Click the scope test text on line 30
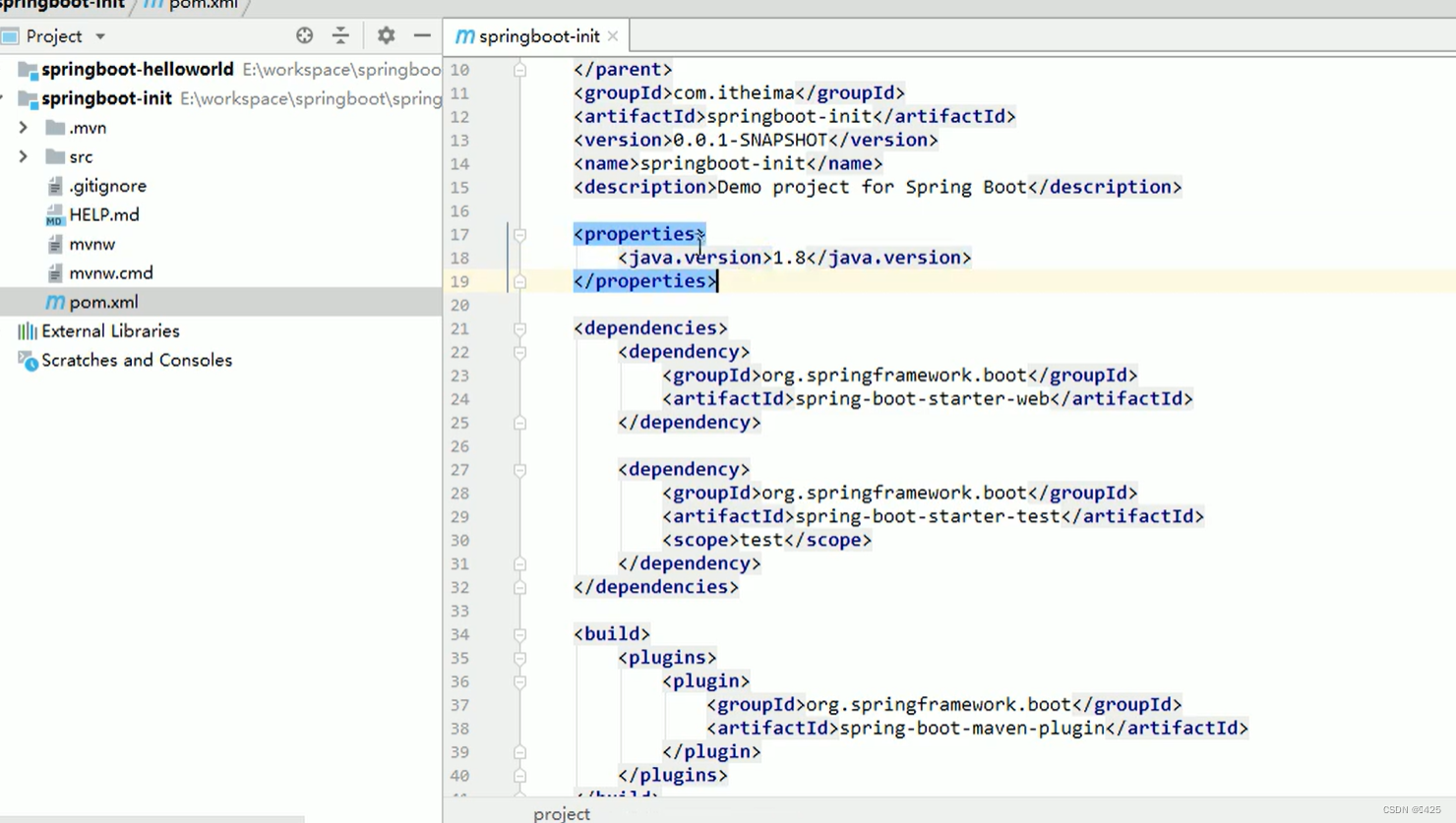 [761, 540]
